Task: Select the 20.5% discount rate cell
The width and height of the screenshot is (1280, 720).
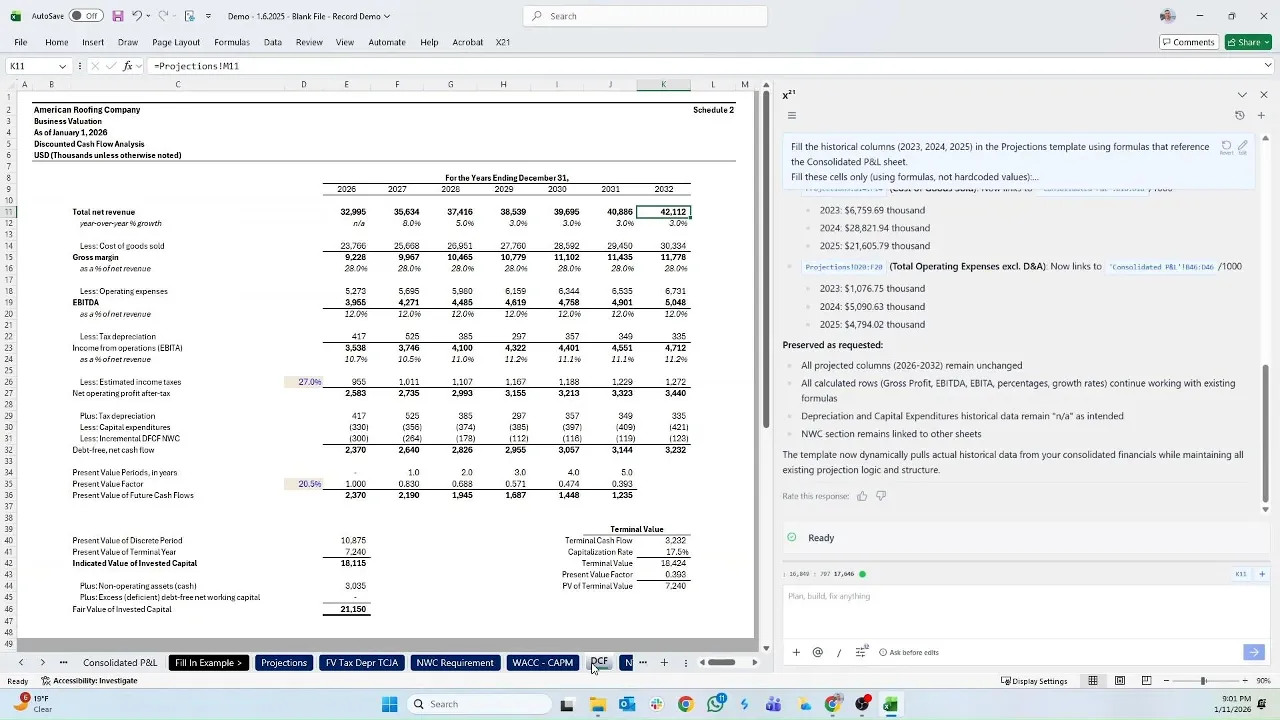Action: (x=304, y=484)
